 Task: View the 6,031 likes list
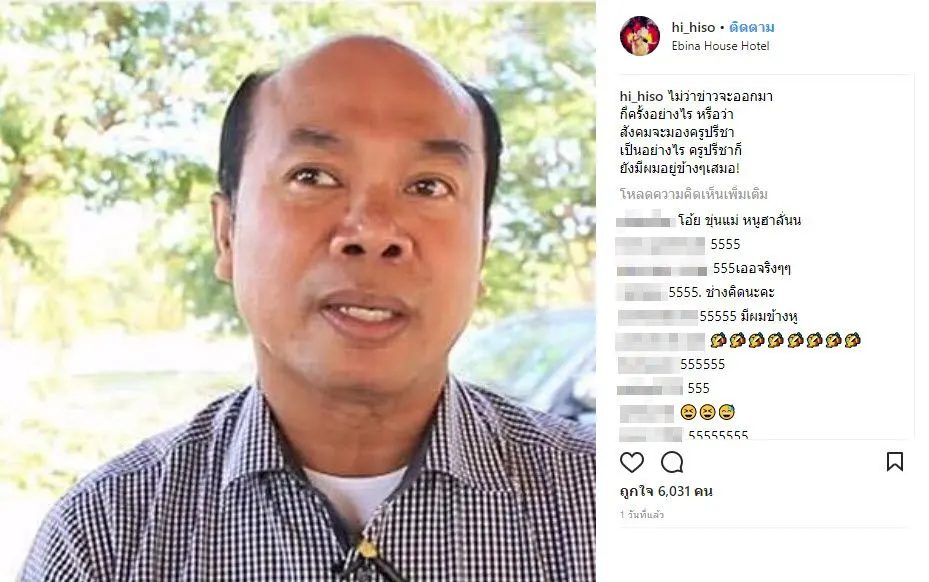click(x=666, y=491)
